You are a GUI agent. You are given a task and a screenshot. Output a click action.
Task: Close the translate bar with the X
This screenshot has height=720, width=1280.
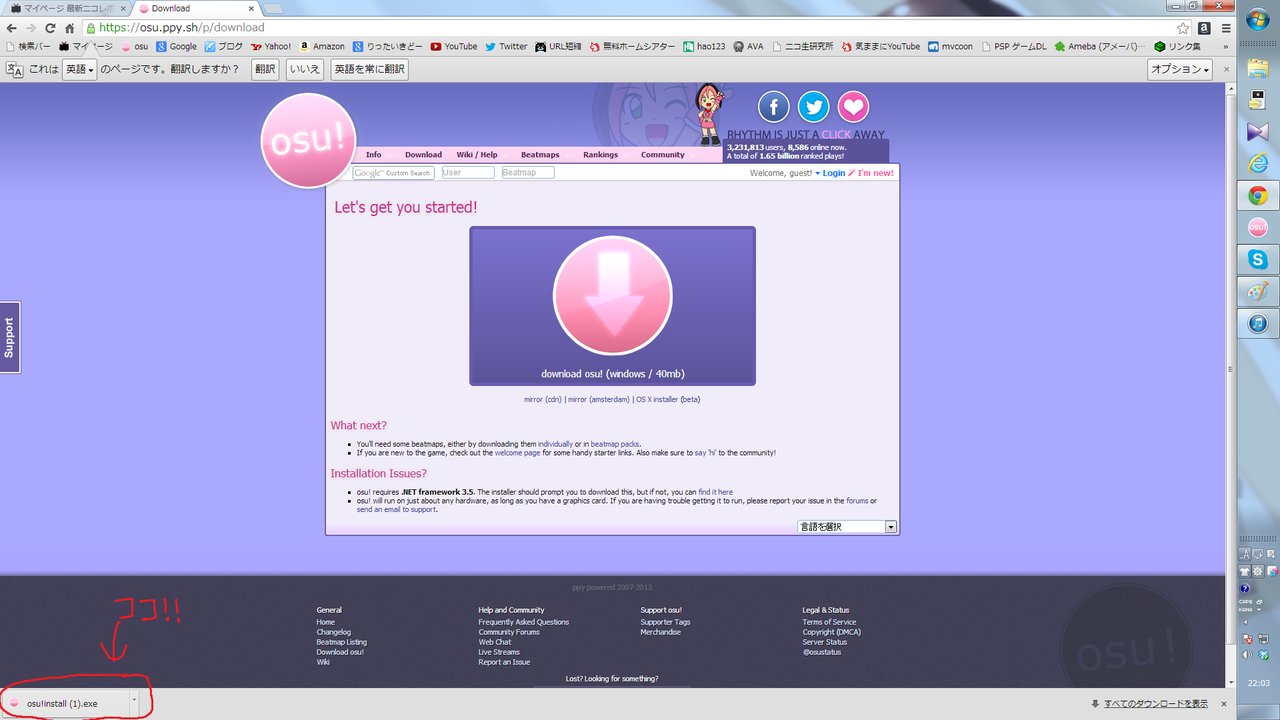coord(1225,69)
